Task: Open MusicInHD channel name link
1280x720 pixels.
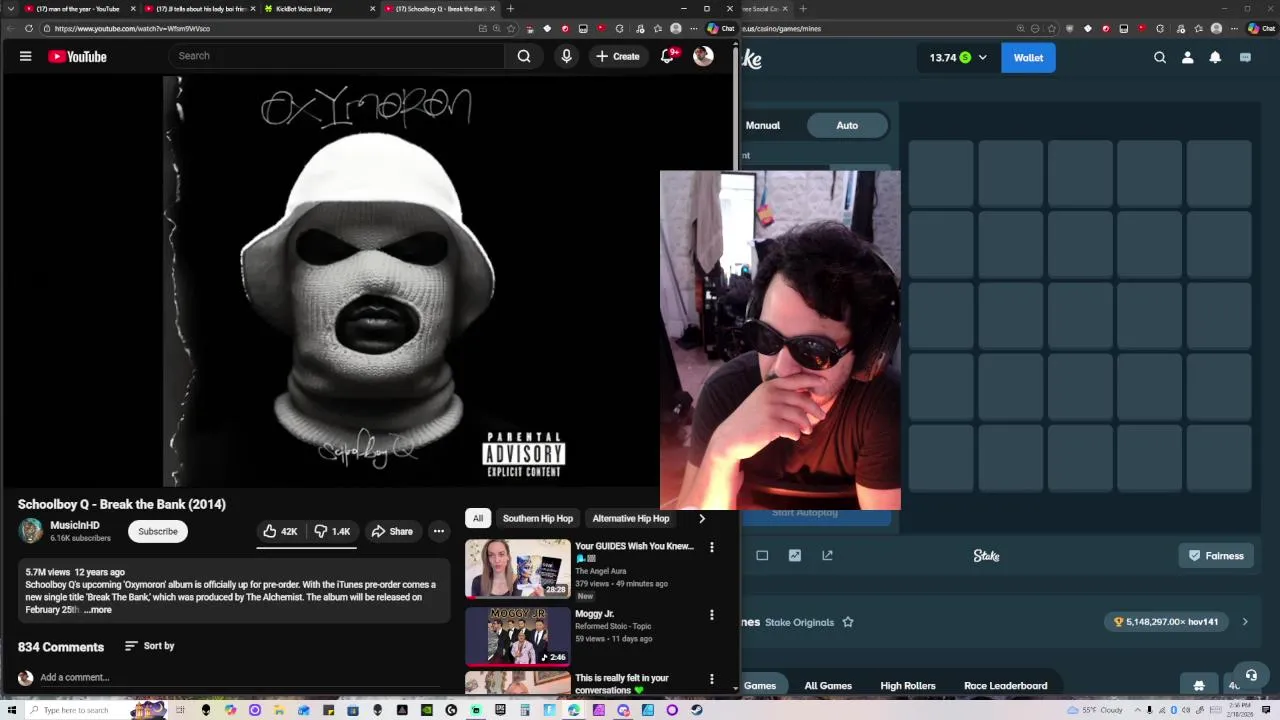Action: pyautogui.click(x=75, y=525)
